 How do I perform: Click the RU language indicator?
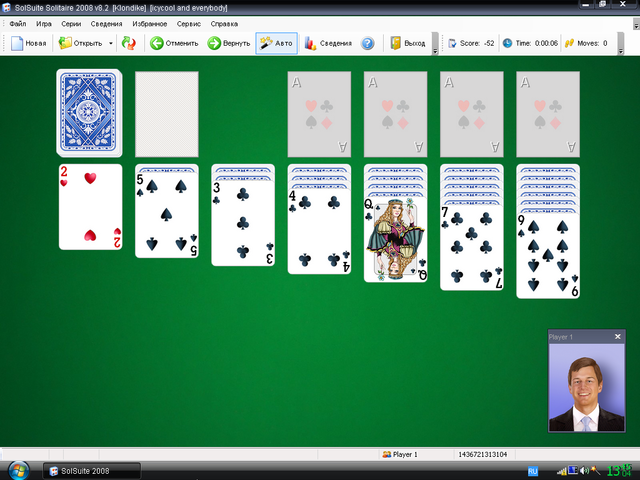pyautogui.click(x=533, y=471)
